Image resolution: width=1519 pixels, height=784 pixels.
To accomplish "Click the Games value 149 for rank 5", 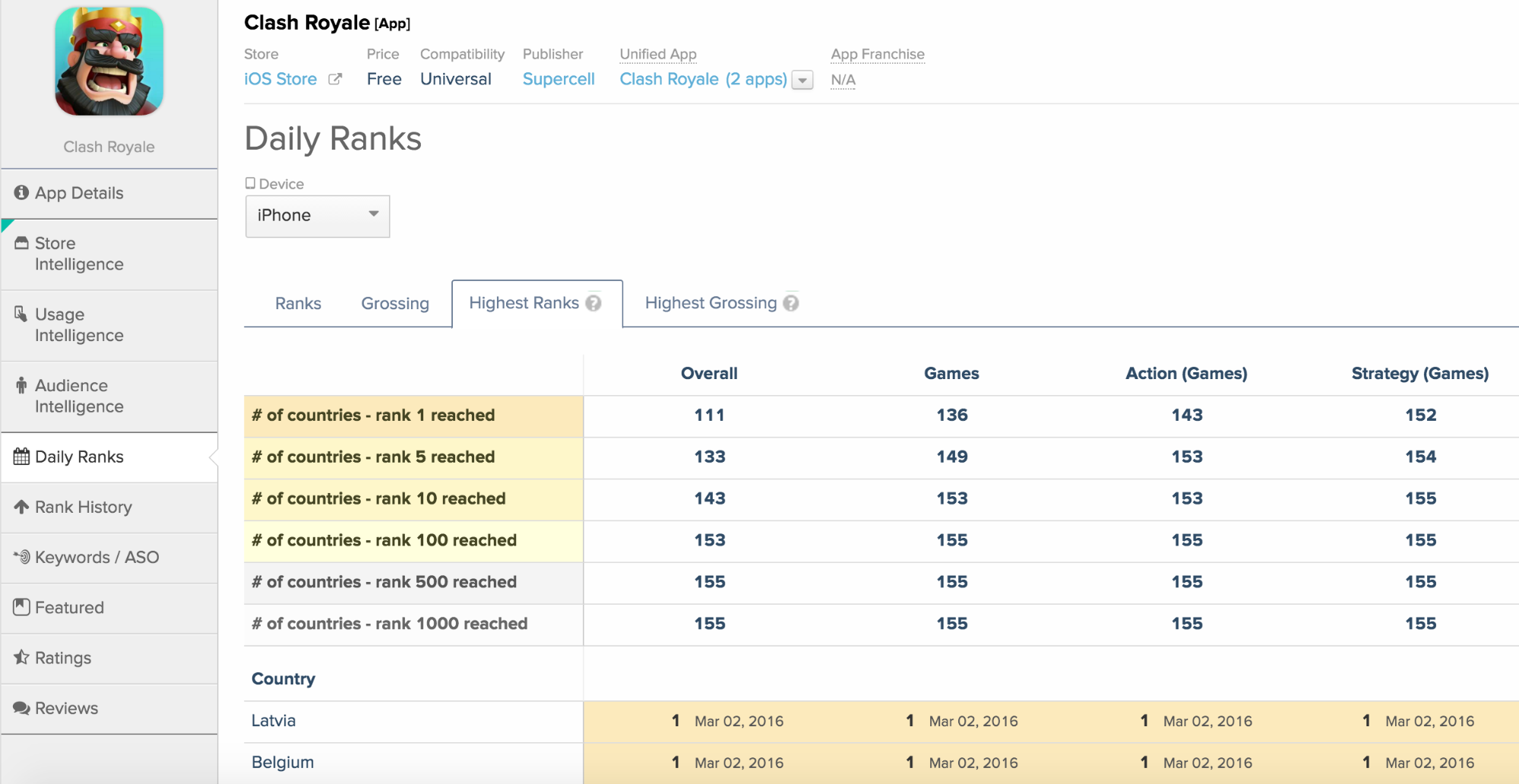I will point(951,457).
